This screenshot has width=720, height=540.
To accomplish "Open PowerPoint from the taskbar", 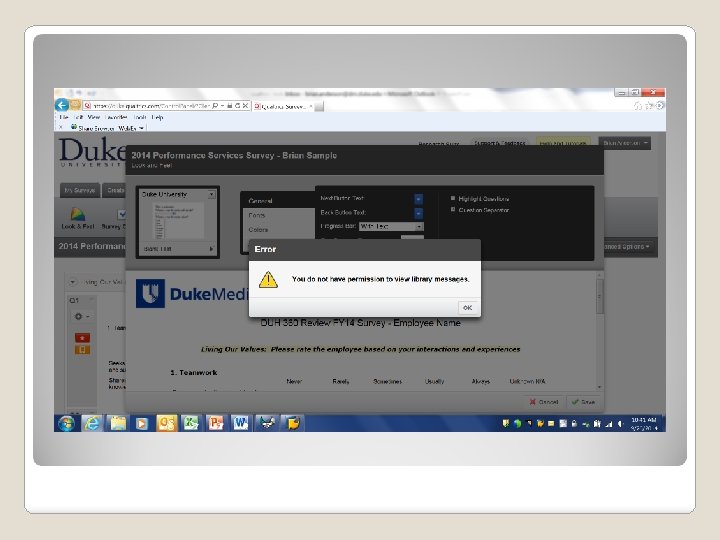I will coord(215,423).
